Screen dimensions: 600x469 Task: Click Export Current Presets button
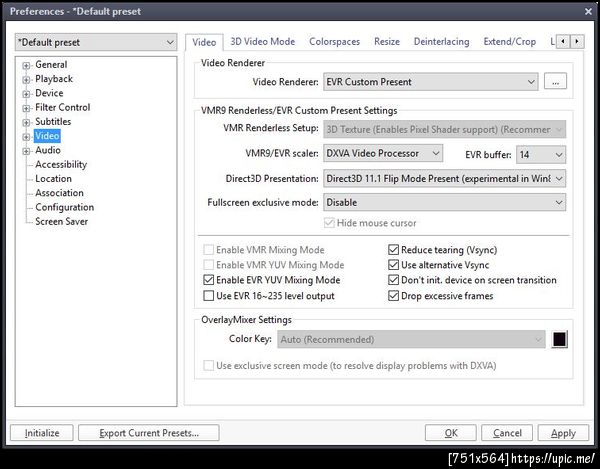149,433
